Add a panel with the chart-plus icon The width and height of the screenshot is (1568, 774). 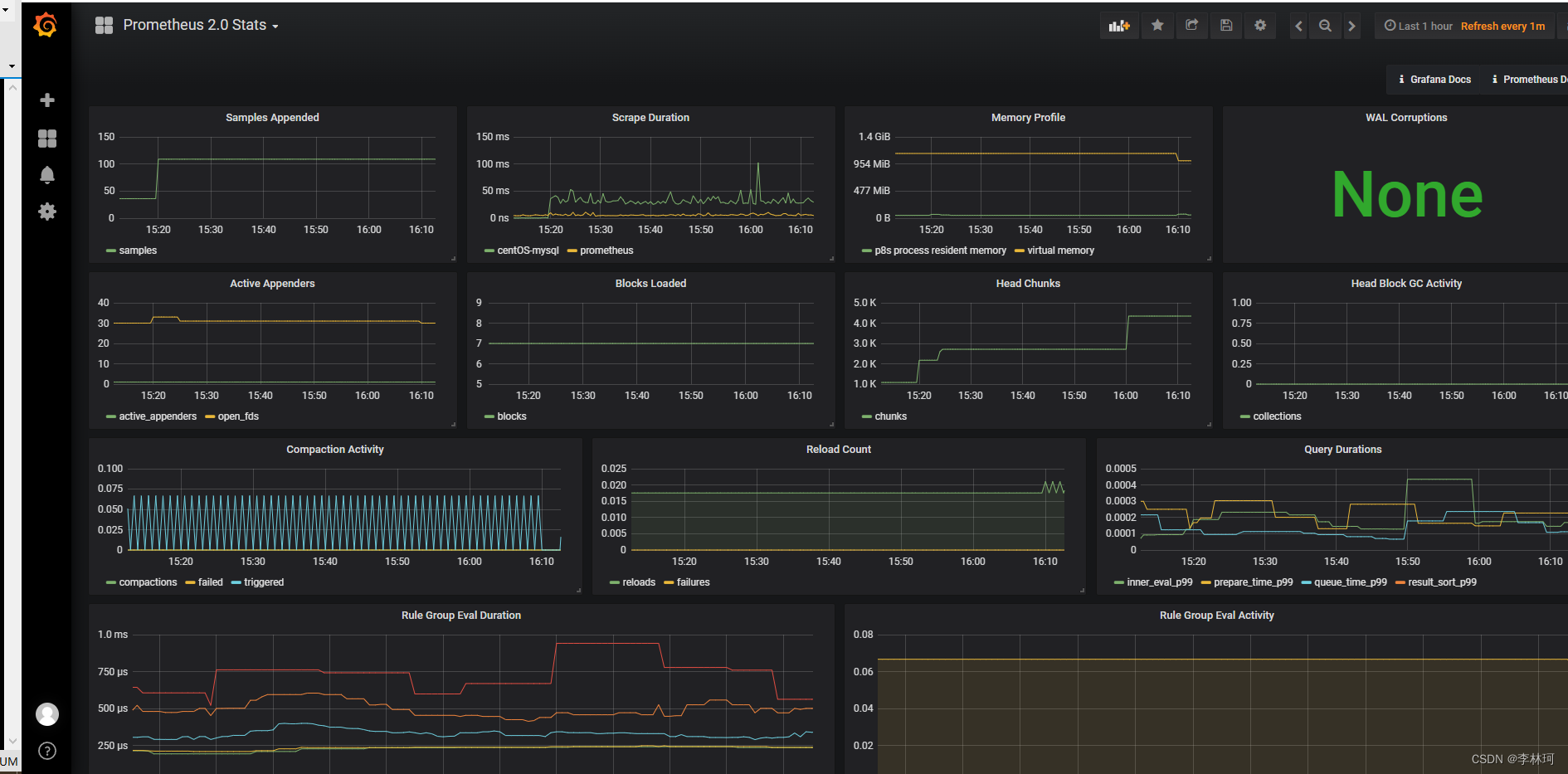(x=1119, y=26)
